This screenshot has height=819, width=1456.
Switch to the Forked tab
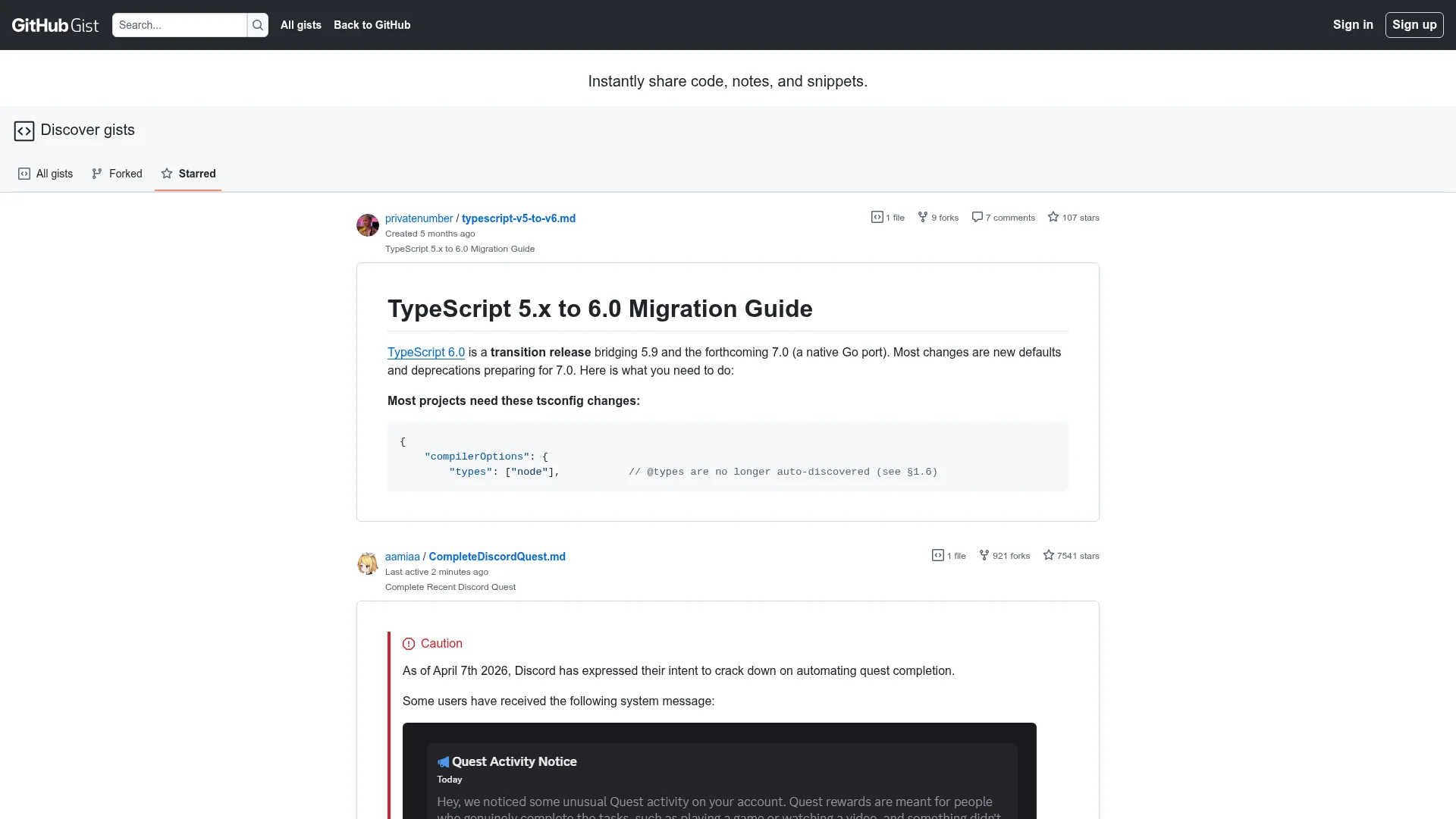pos(117,174)
